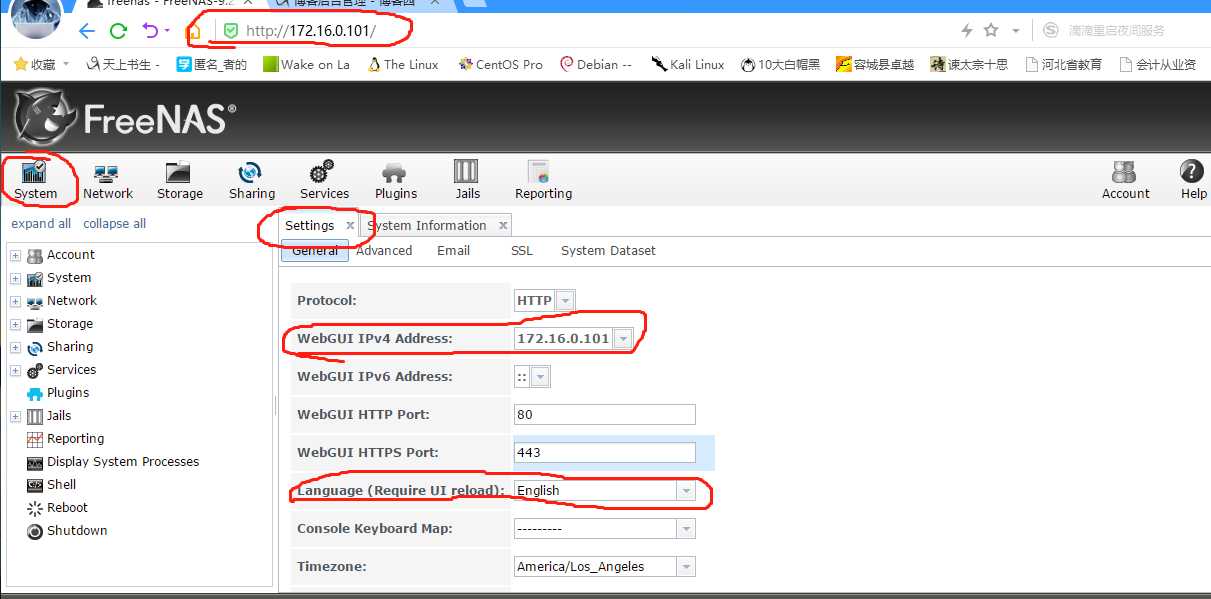
Task: Select System in the sidebar tree
Action: click(x=68, y=278)
